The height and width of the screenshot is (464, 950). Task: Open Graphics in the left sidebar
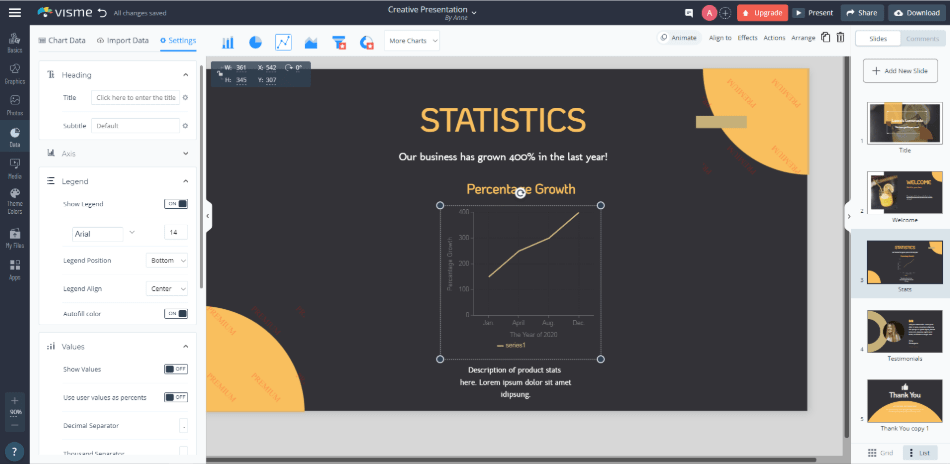pos(15,74)
